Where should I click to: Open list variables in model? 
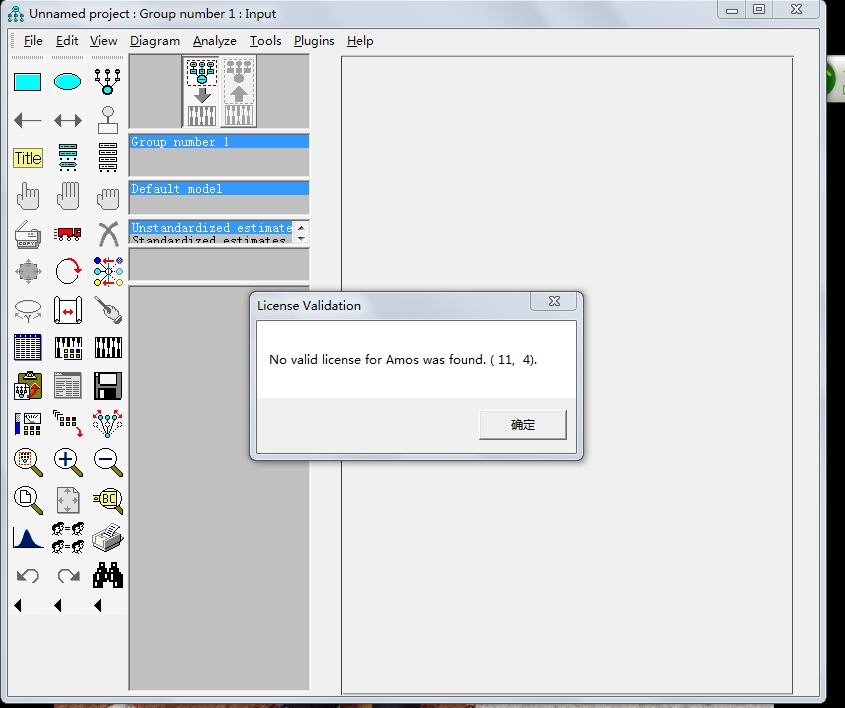(67, 157)
